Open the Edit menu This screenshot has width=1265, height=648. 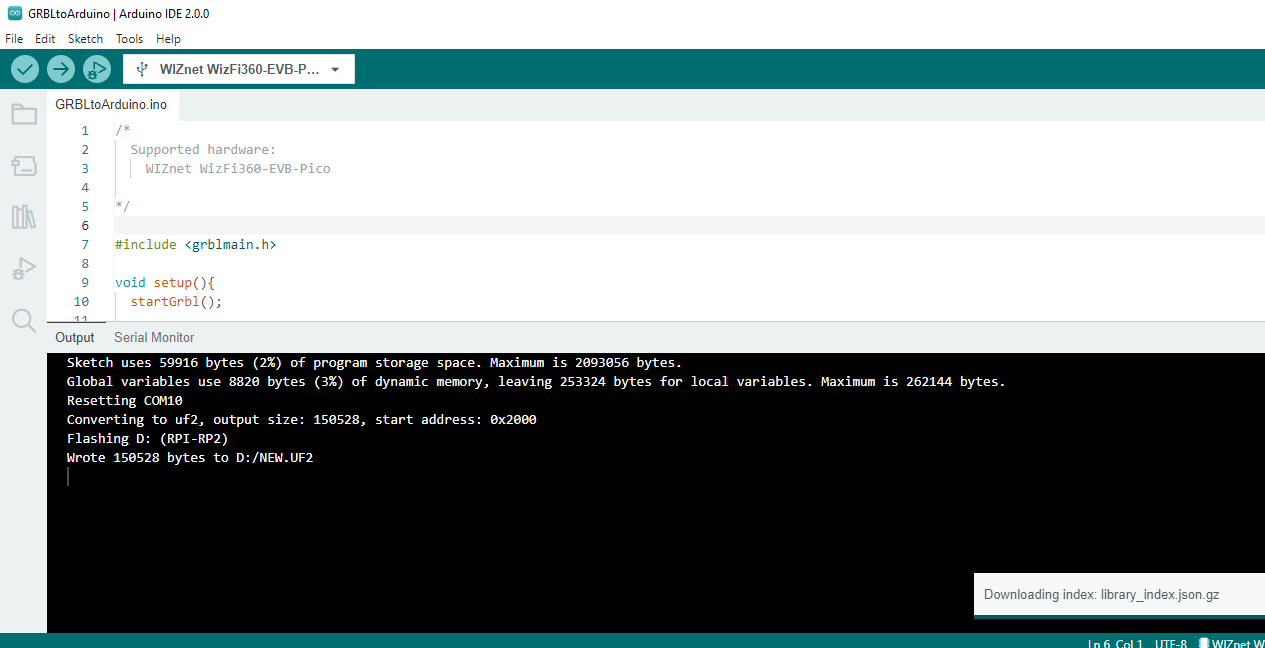point(45,39)
